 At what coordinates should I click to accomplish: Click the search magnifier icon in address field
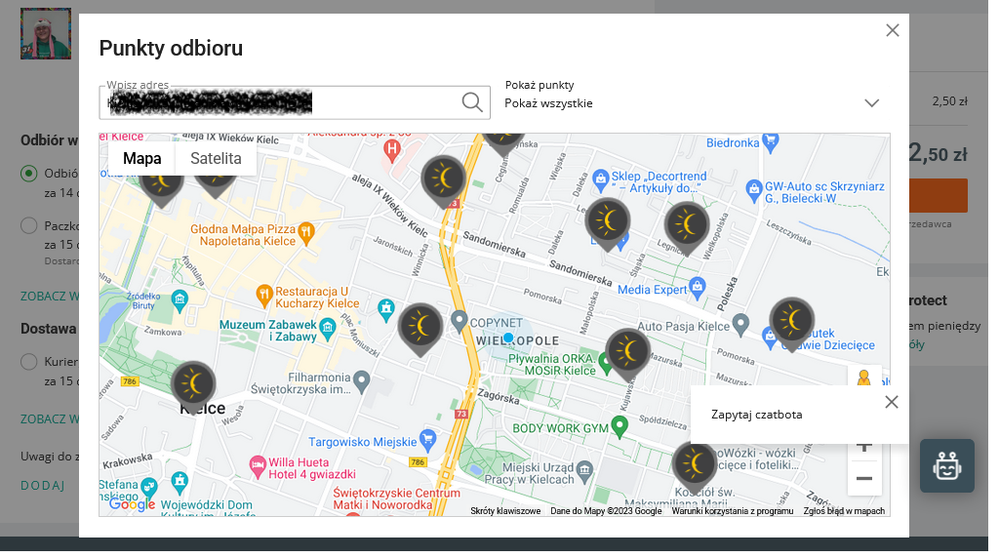tap(472, 102)
